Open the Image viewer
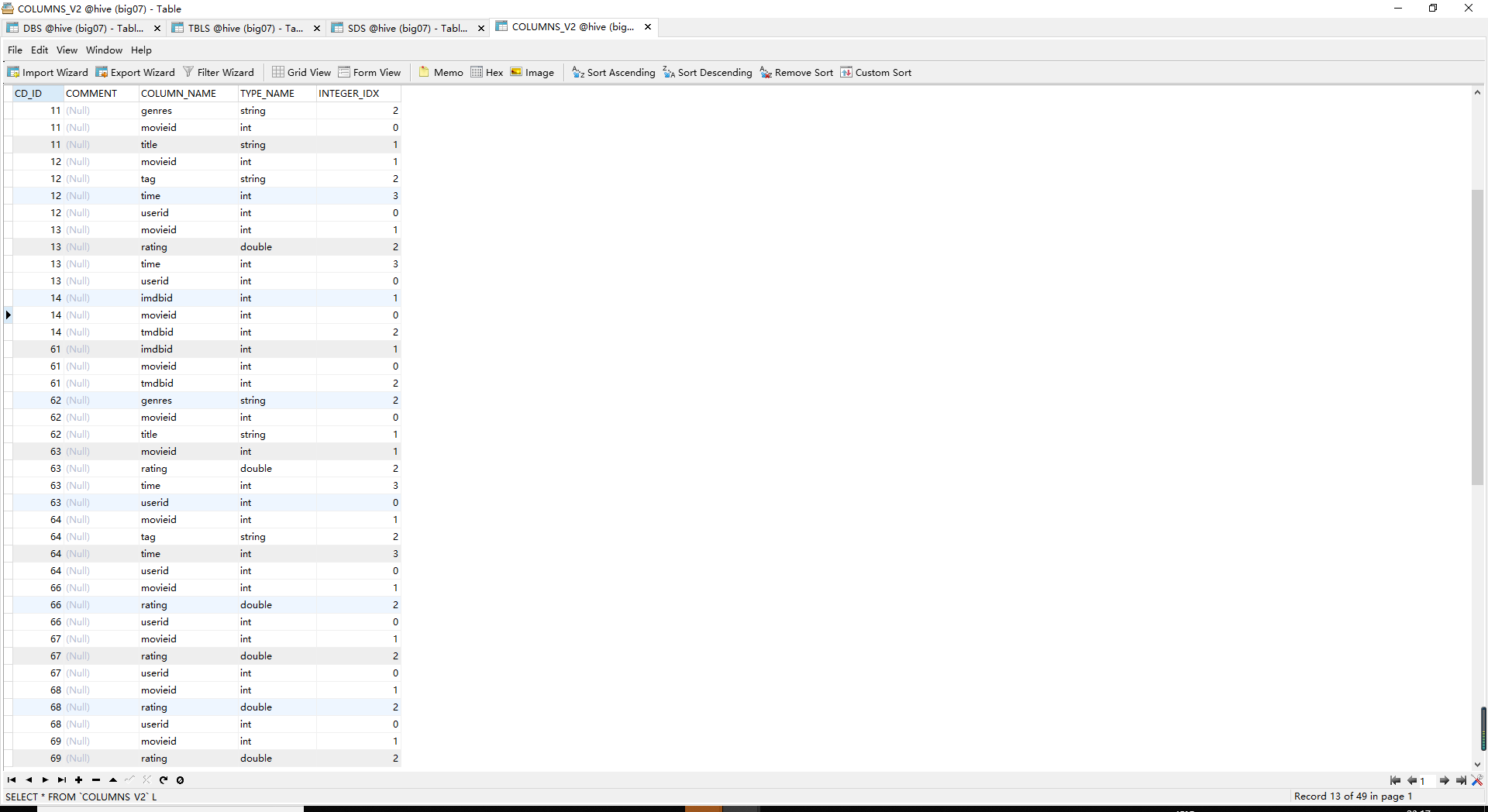The width and height of the screenshot is (1488, 812). pos(532,72)
